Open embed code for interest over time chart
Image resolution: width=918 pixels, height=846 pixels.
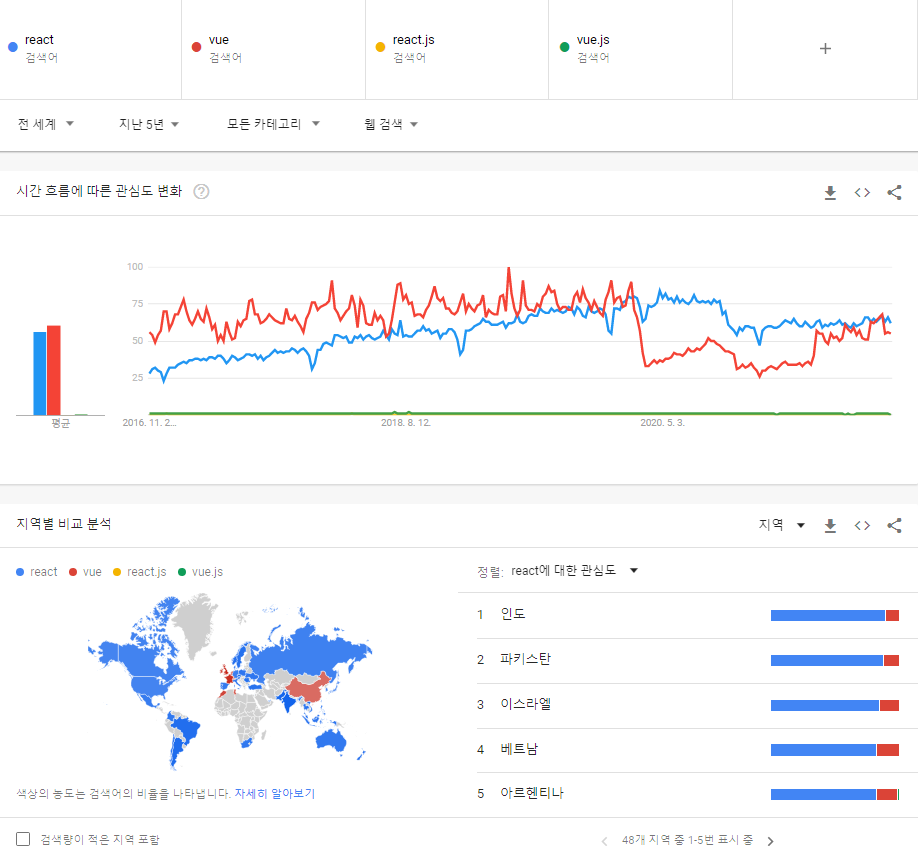click(x=862, y=193)
